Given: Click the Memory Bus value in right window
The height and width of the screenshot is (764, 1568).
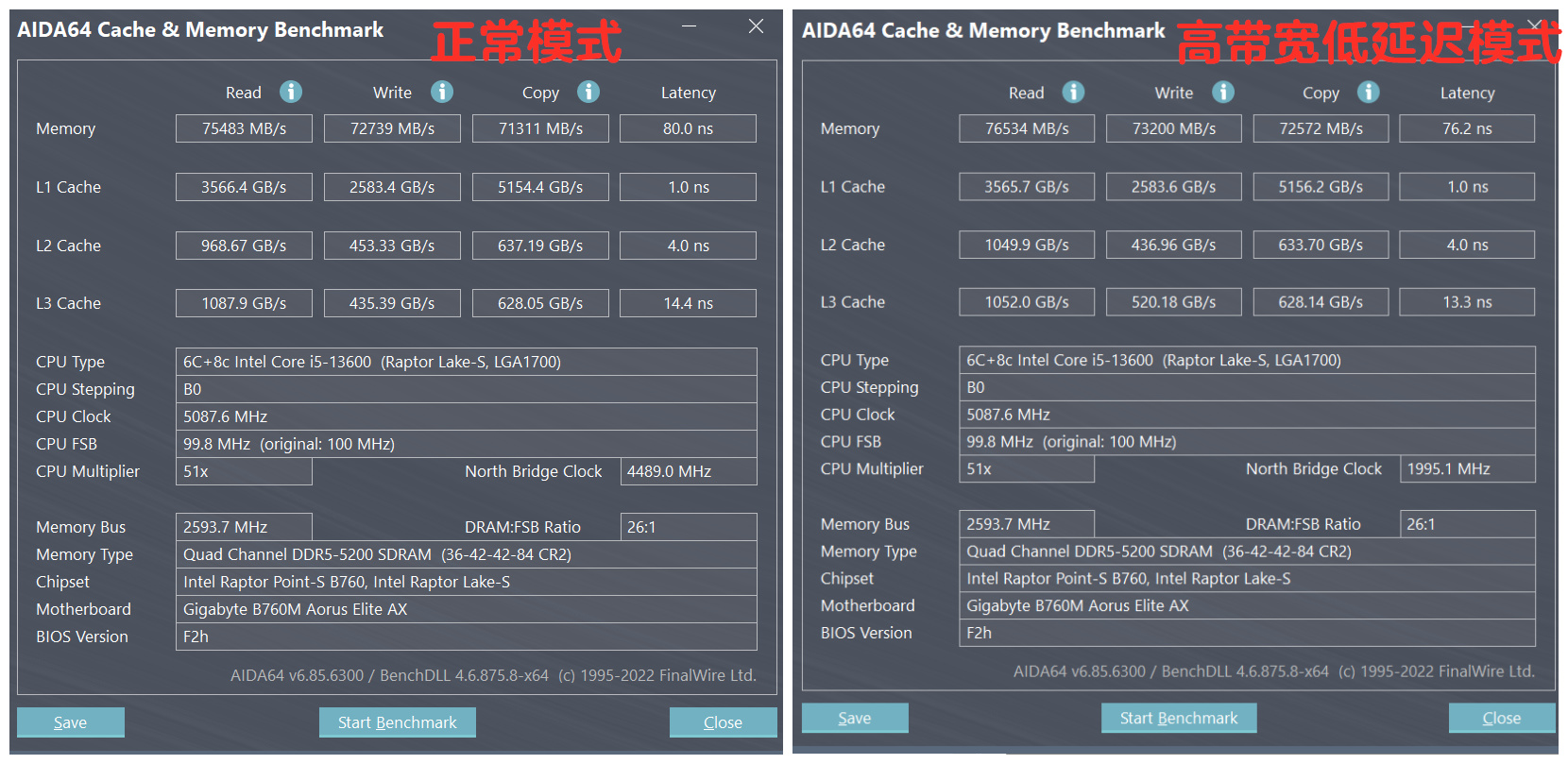Looking at the screenshot, I should [1027, 524].
